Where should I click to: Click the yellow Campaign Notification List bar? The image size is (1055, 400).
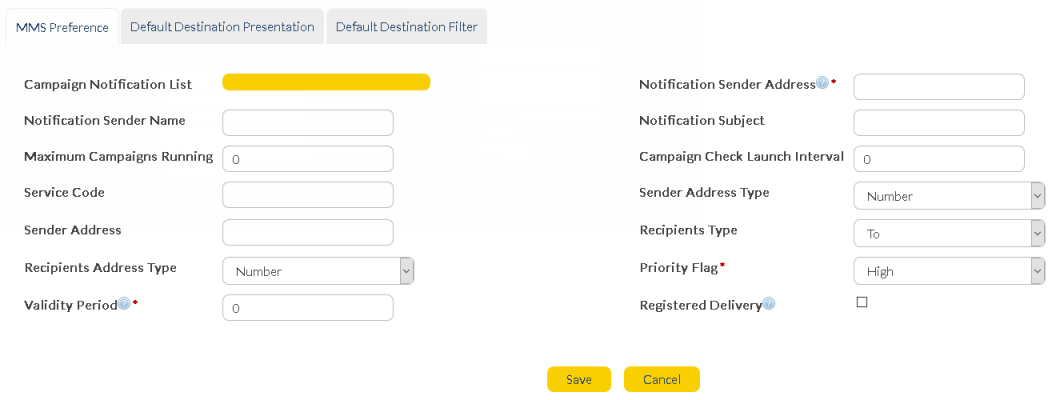click(326, 82)
